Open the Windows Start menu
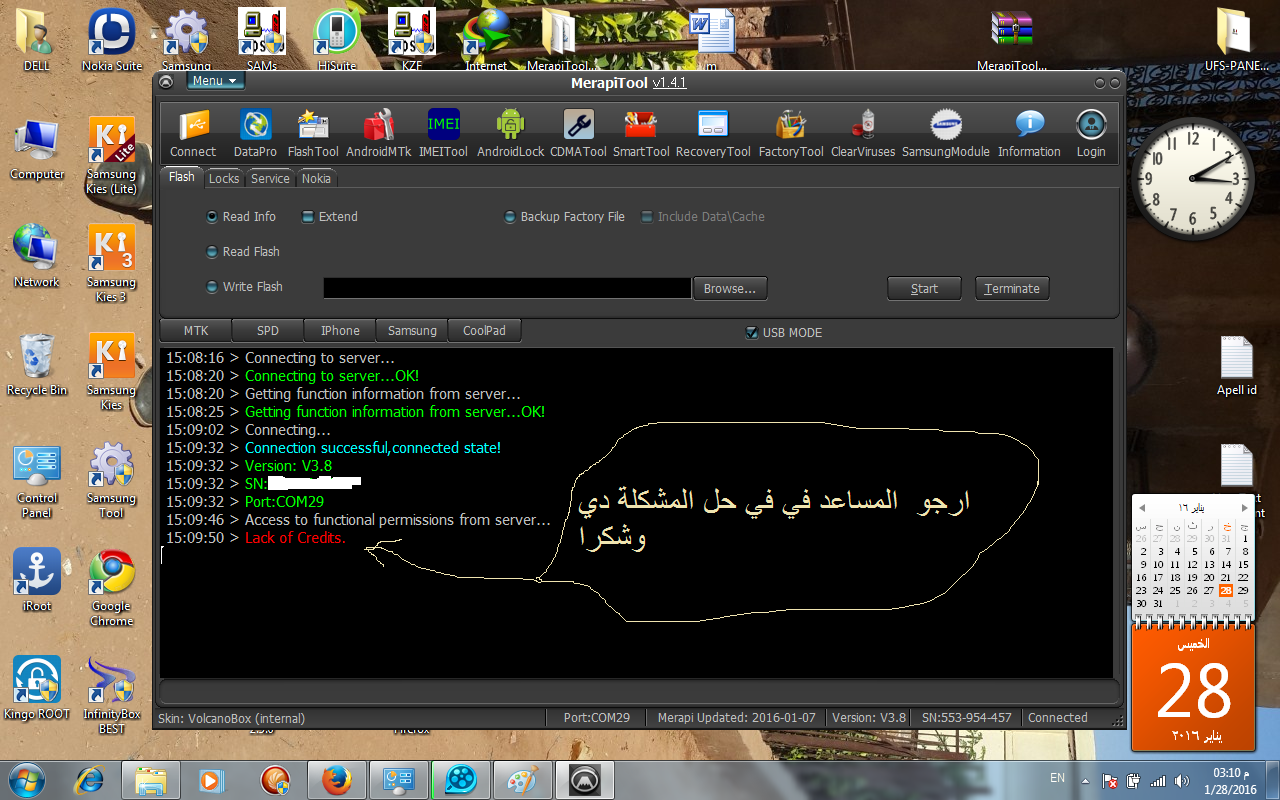This screenshot has width=1280, height=800. point(27,779)
